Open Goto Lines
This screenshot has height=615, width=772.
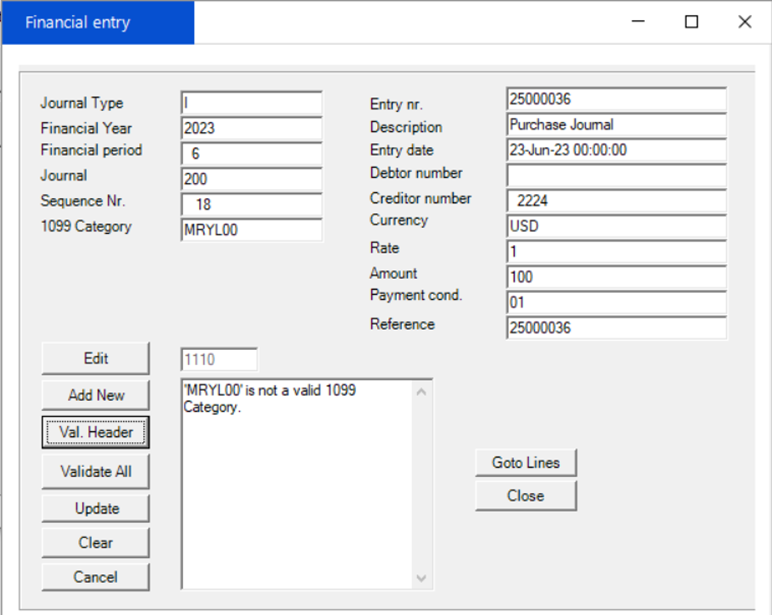(525, 462)
